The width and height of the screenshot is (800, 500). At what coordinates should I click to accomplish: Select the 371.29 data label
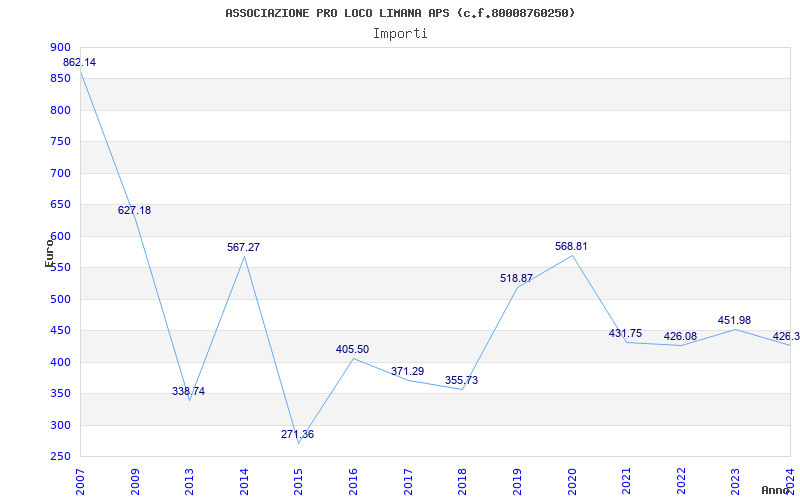[x=407, y=371]
